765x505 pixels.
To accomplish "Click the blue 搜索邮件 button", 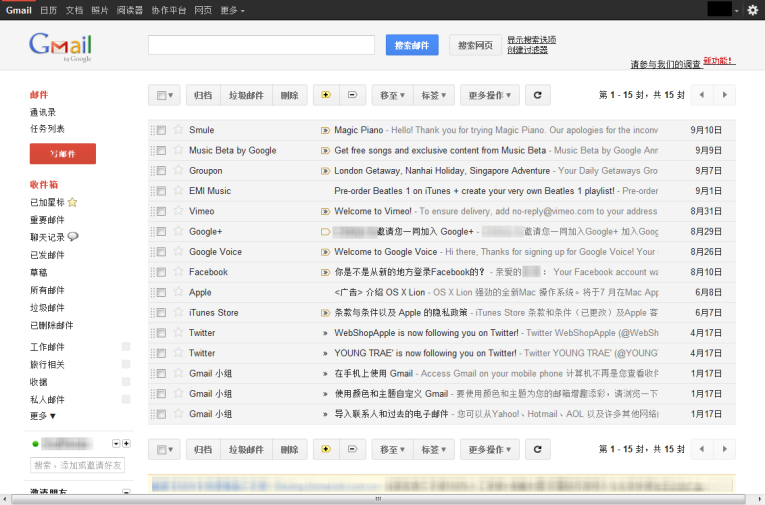I will (x=411, y=45).
